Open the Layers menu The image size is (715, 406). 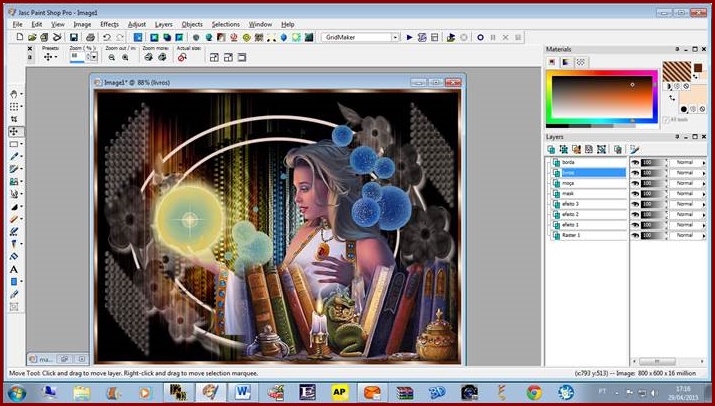[x=164, y=24]
